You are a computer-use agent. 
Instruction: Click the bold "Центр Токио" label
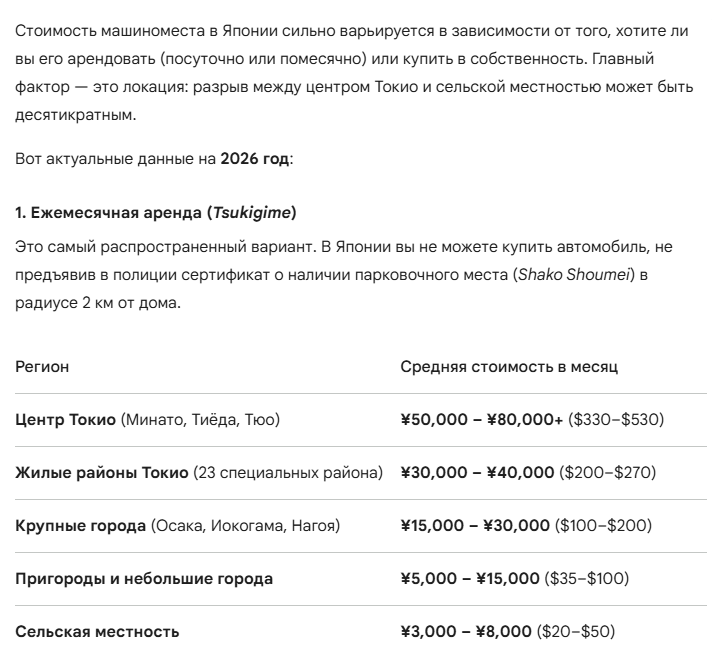(x=66, y=420)
